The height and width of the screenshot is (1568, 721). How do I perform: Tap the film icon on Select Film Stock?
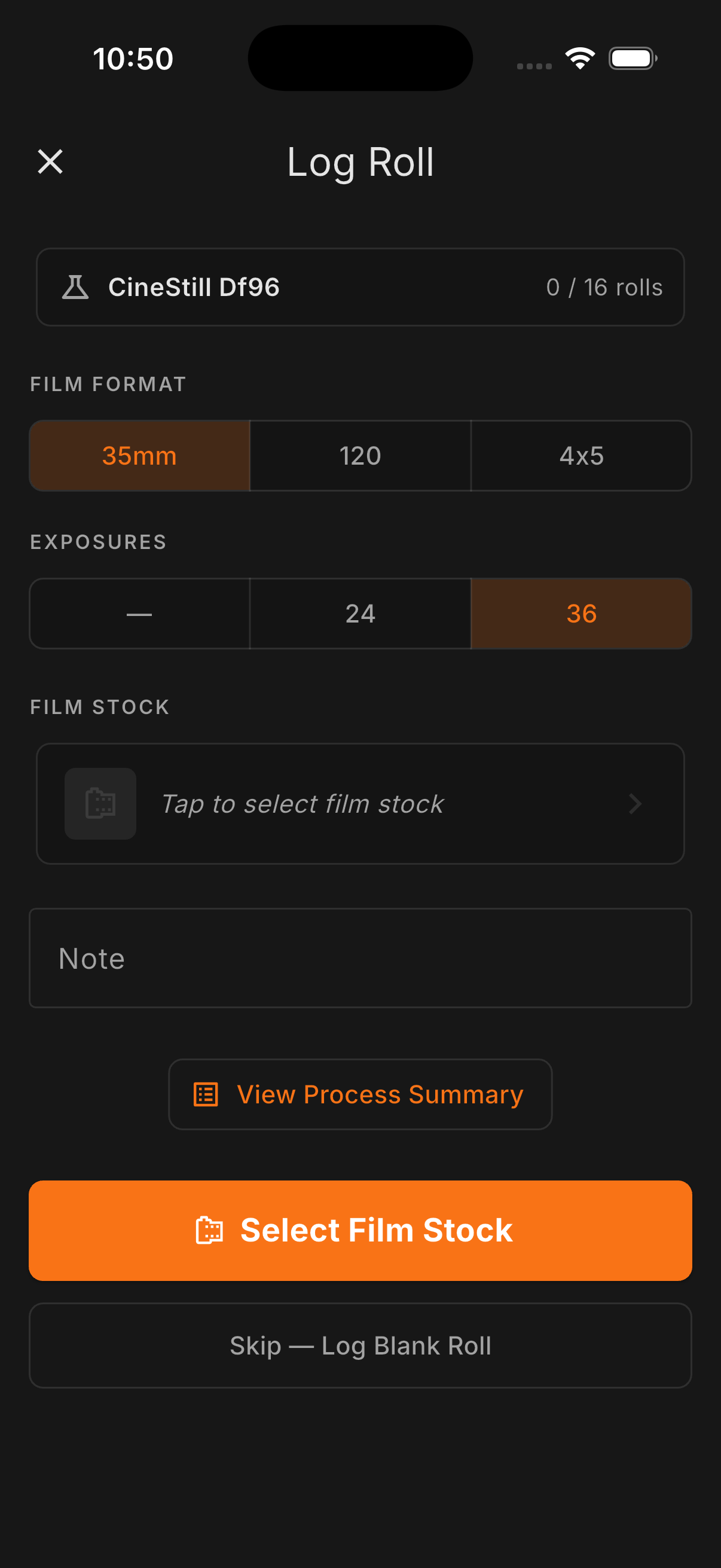tap(209, 1230)
